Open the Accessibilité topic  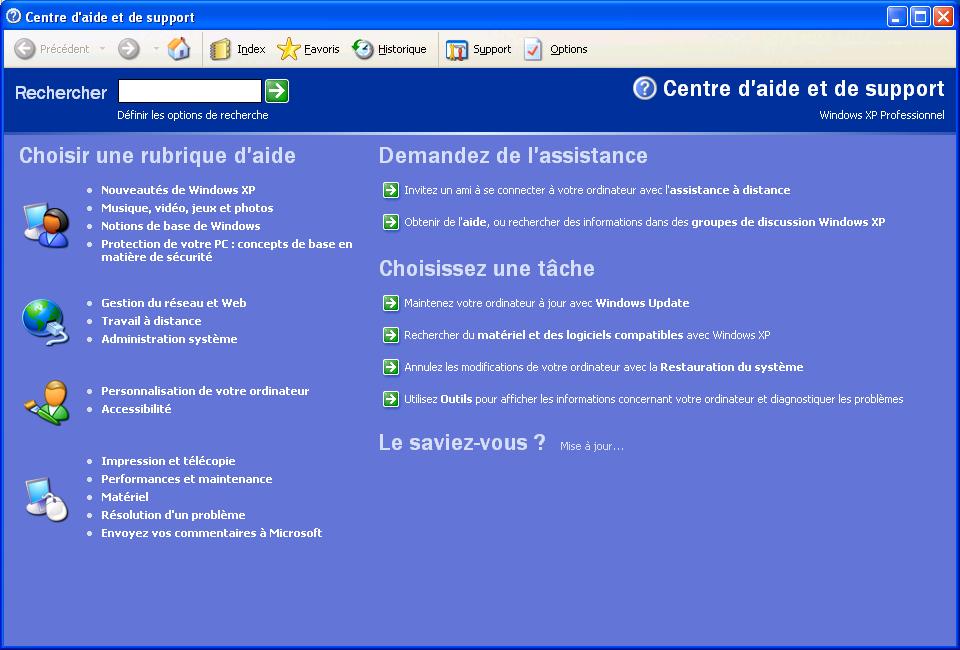tap(136, 409)
